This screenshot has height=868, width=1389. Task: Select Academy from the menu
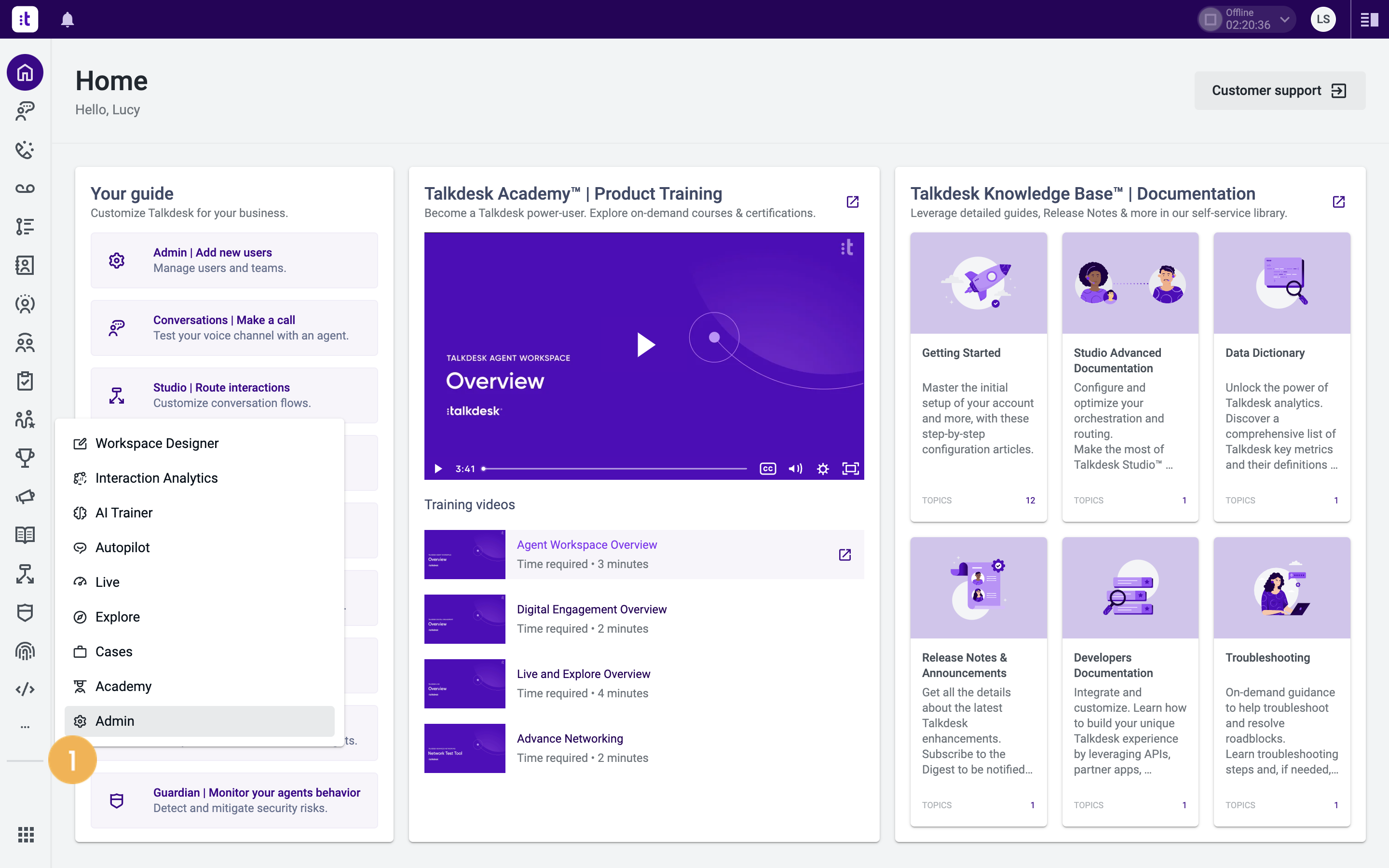(199, 687)
